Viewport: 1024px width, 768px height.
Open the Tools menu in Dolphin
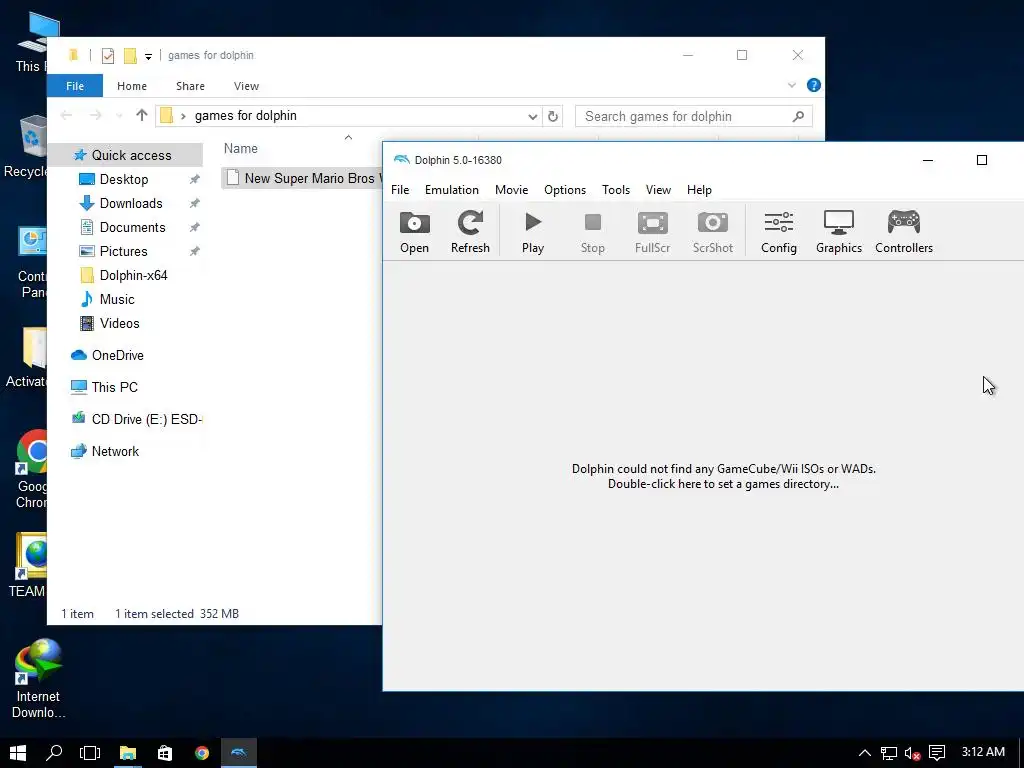pyautogui.click(x=616, y=190)
